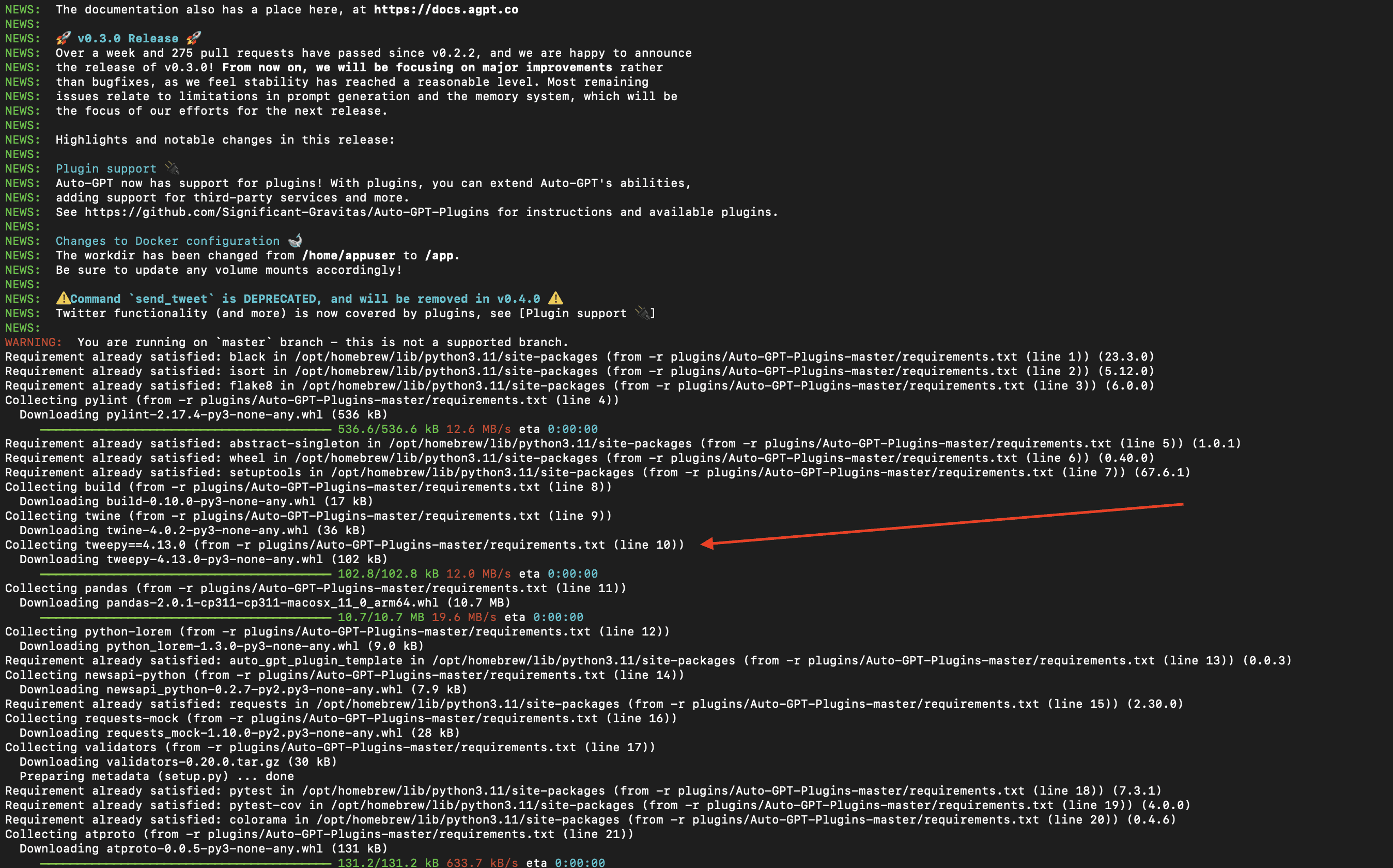Click the atproto download progress bar
This screenshot has height=868, width=1393.
pyautogui.click(x=185, y=863)
